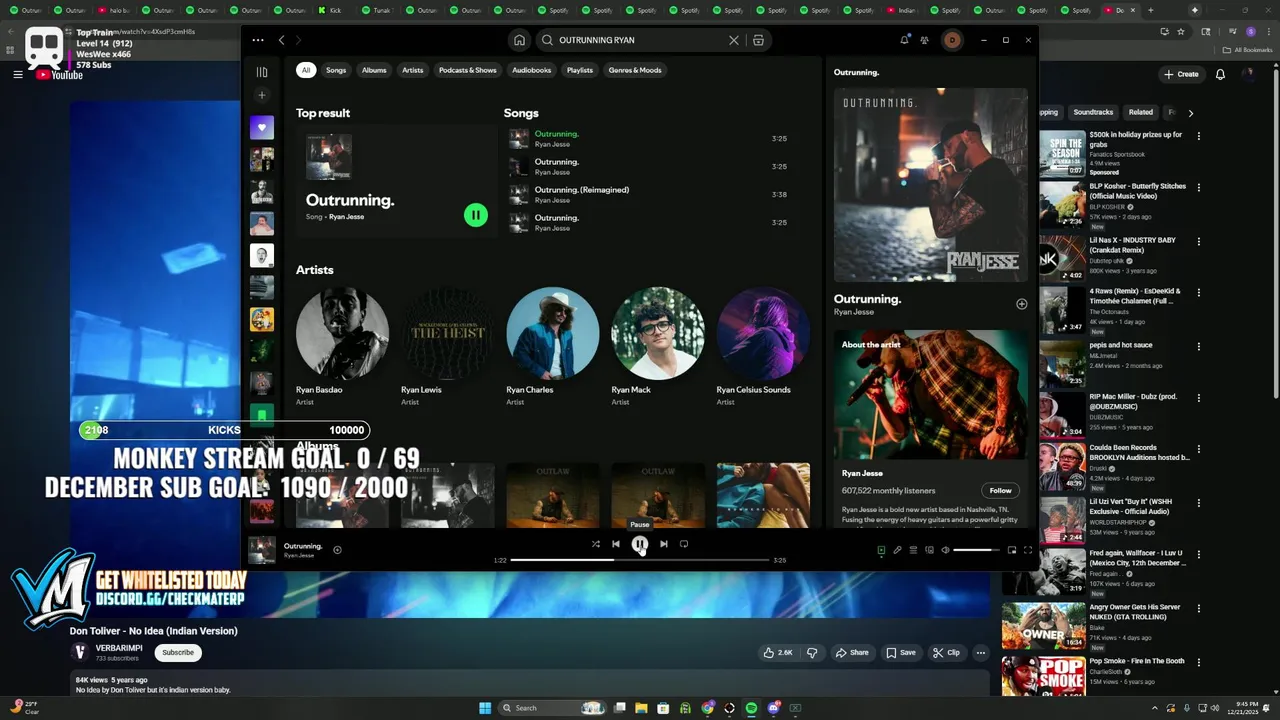The height and width of the screenshot is (720, 1280).
Task: Go back in Spotify navigation
Action: (281, 40)
